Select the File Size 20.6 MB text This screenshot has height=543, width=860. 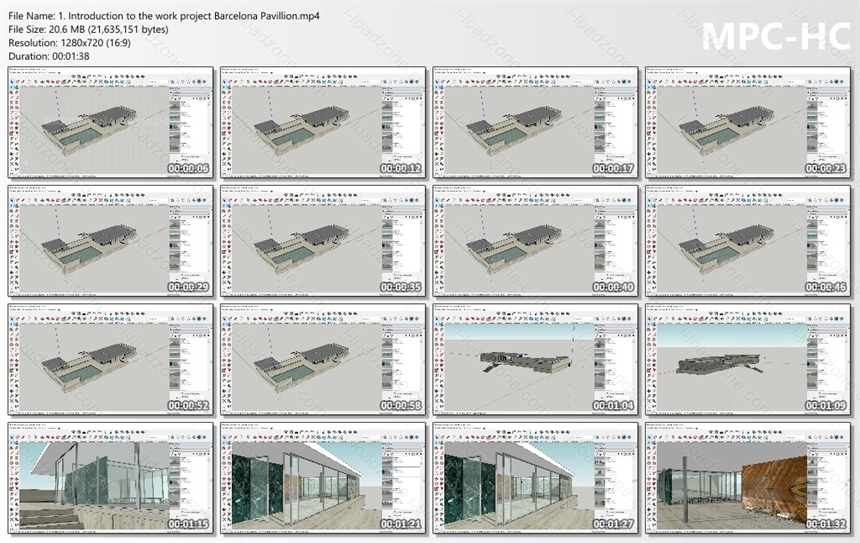point(88,29)
